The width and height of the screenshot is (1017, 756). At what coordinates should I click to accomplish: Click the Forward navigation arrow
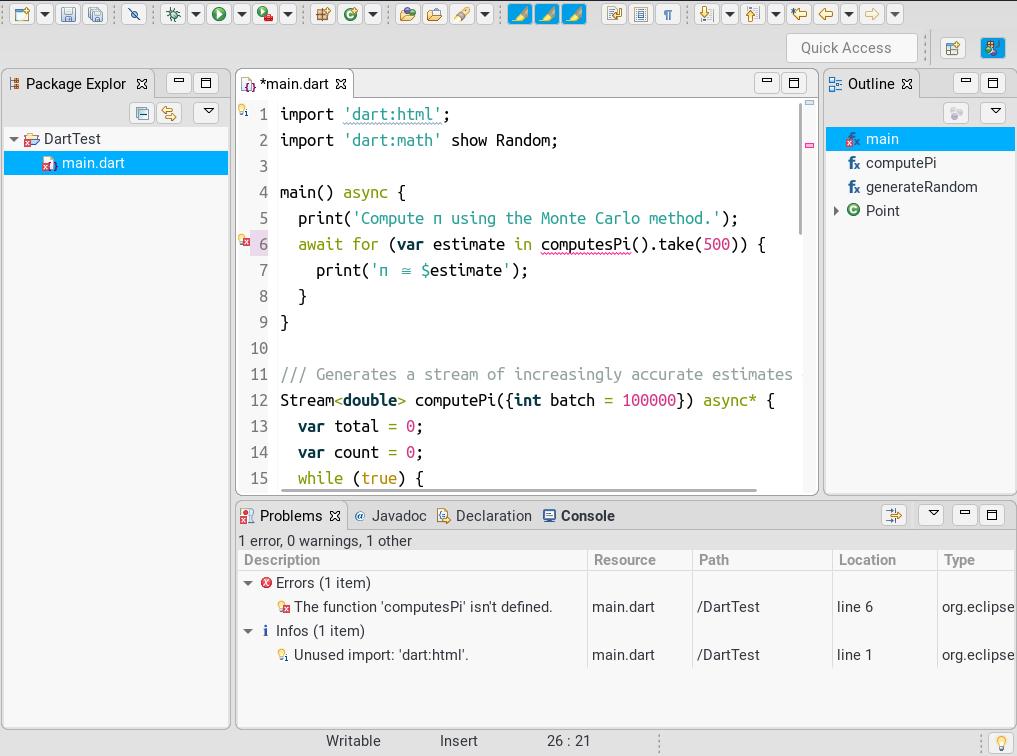[872, 14]
